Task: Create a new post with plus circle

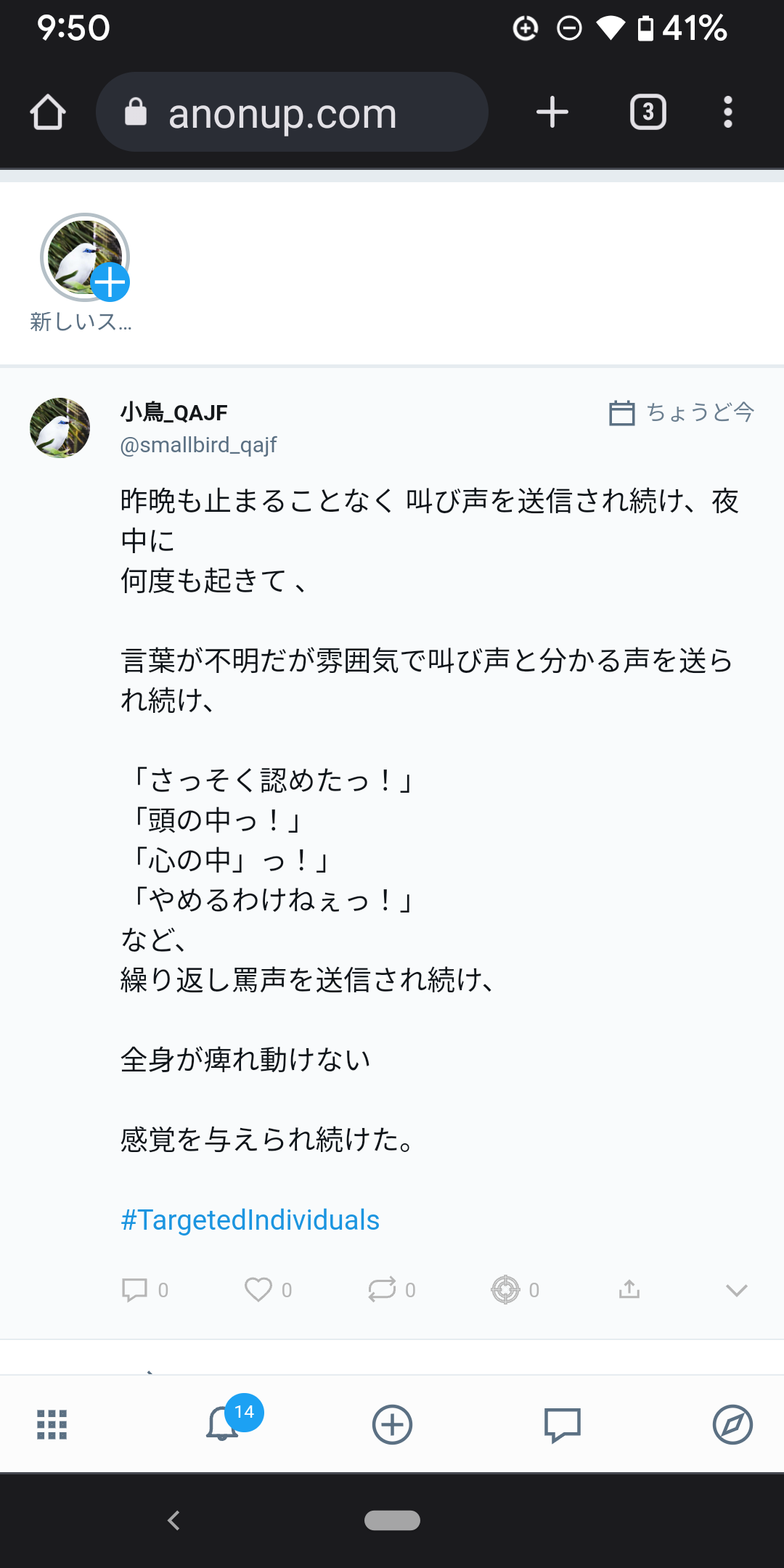Action: coord(392,1424)
